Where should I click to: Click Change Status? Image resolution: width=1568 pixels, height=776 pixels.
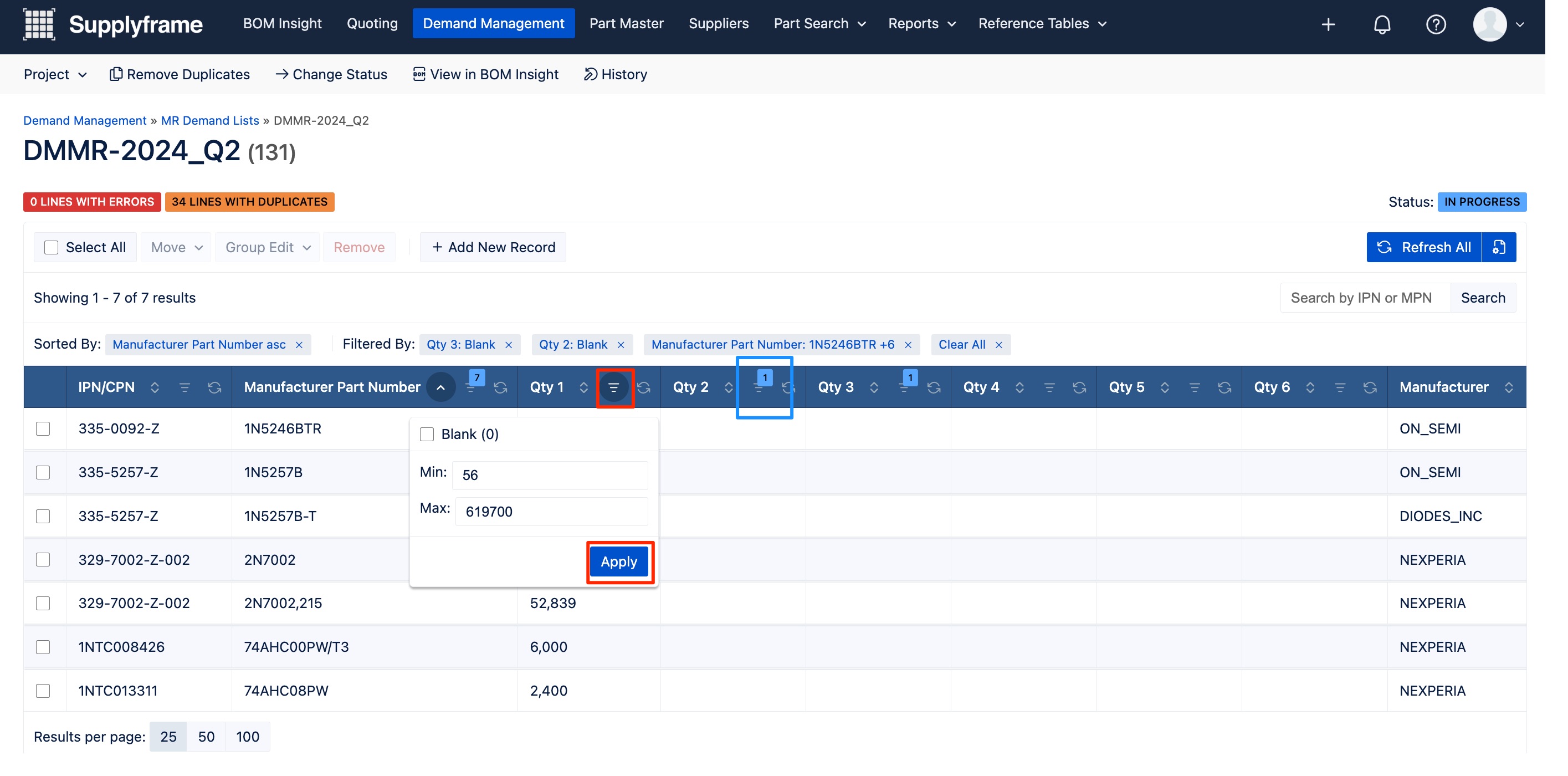coord(331,74)
